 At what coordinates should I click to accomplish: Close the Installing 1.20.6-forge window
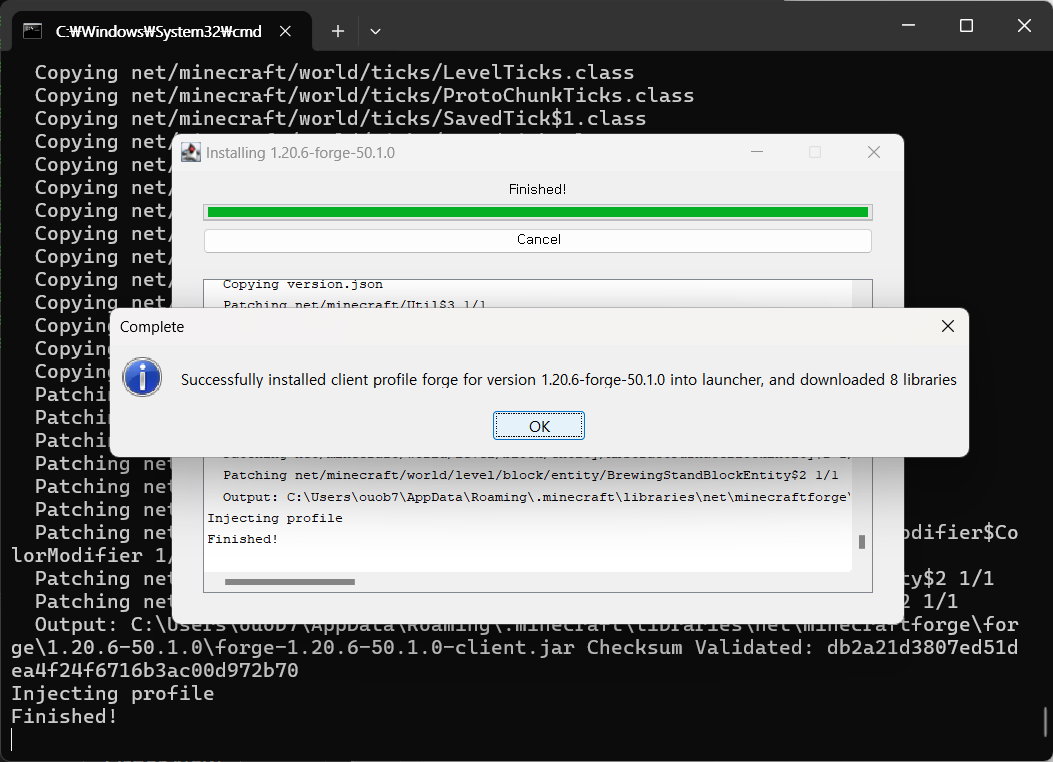pos(874,152)
